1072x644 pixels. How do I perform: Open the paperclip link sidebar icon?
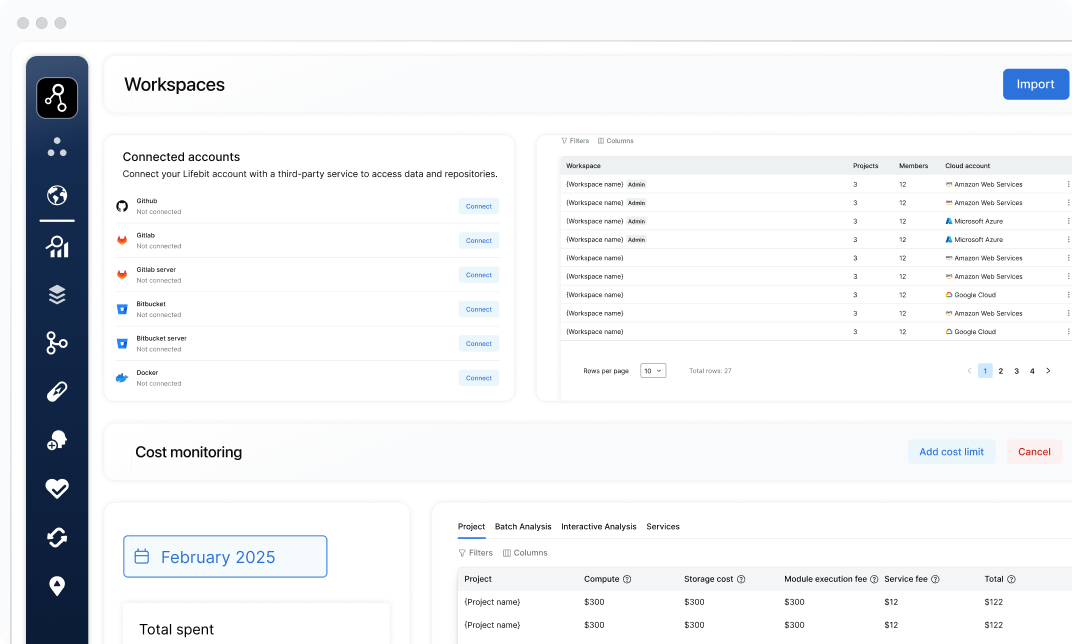(57, 392)
